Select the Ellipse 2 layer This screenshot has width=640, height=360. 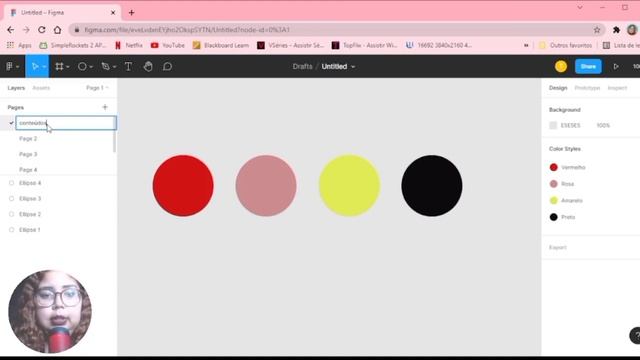click(30, 214)
